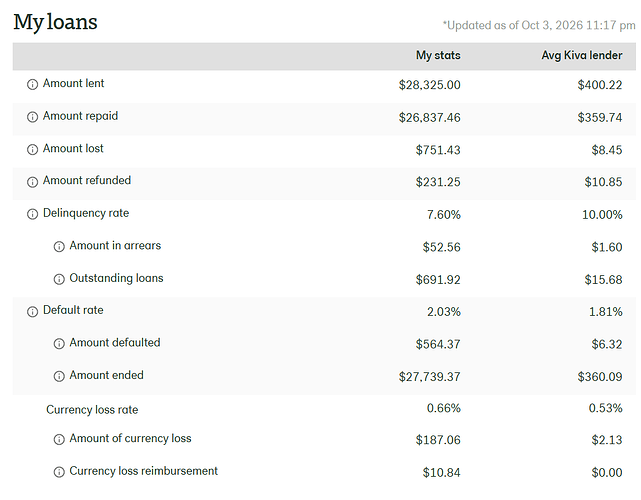Click the $15.68 average outstanding value
641x500 pixels.
[603, 280]
